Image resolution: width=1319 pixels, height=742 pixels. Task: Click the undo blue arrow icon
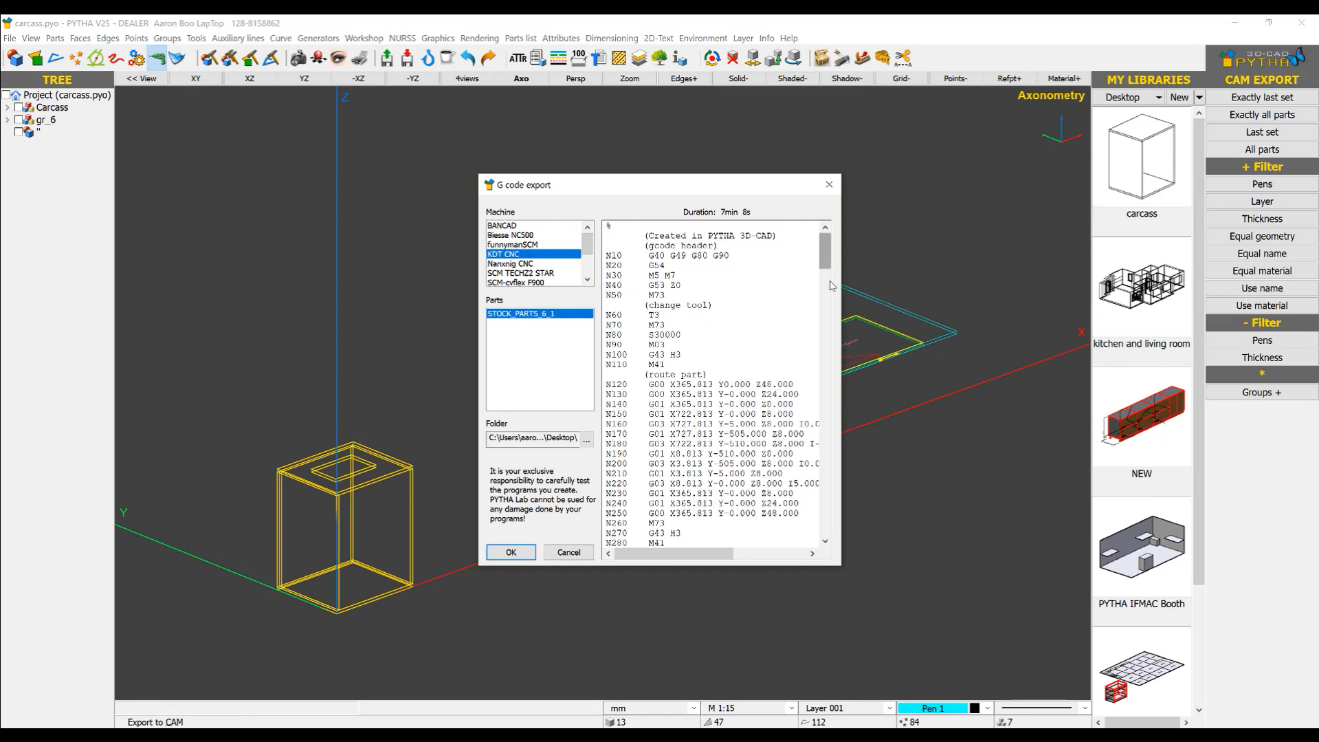point(468,58)
